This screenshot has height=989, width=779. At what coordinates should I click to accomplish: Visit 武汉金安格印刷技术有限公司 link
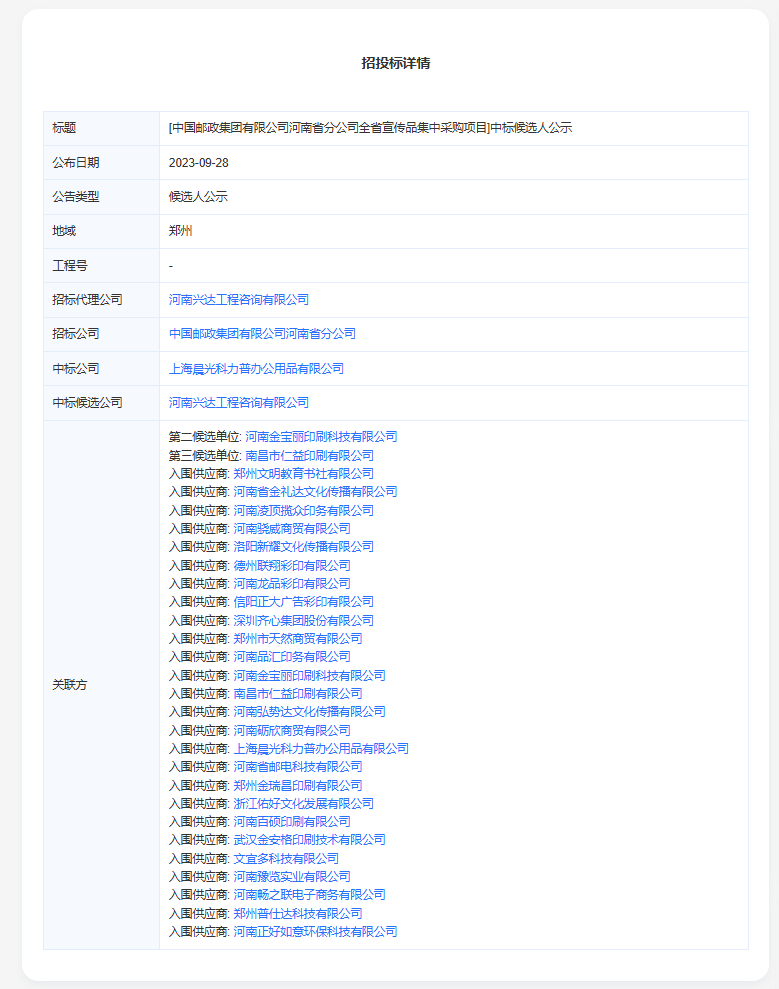pyautogui.click(x=309, y=839)
